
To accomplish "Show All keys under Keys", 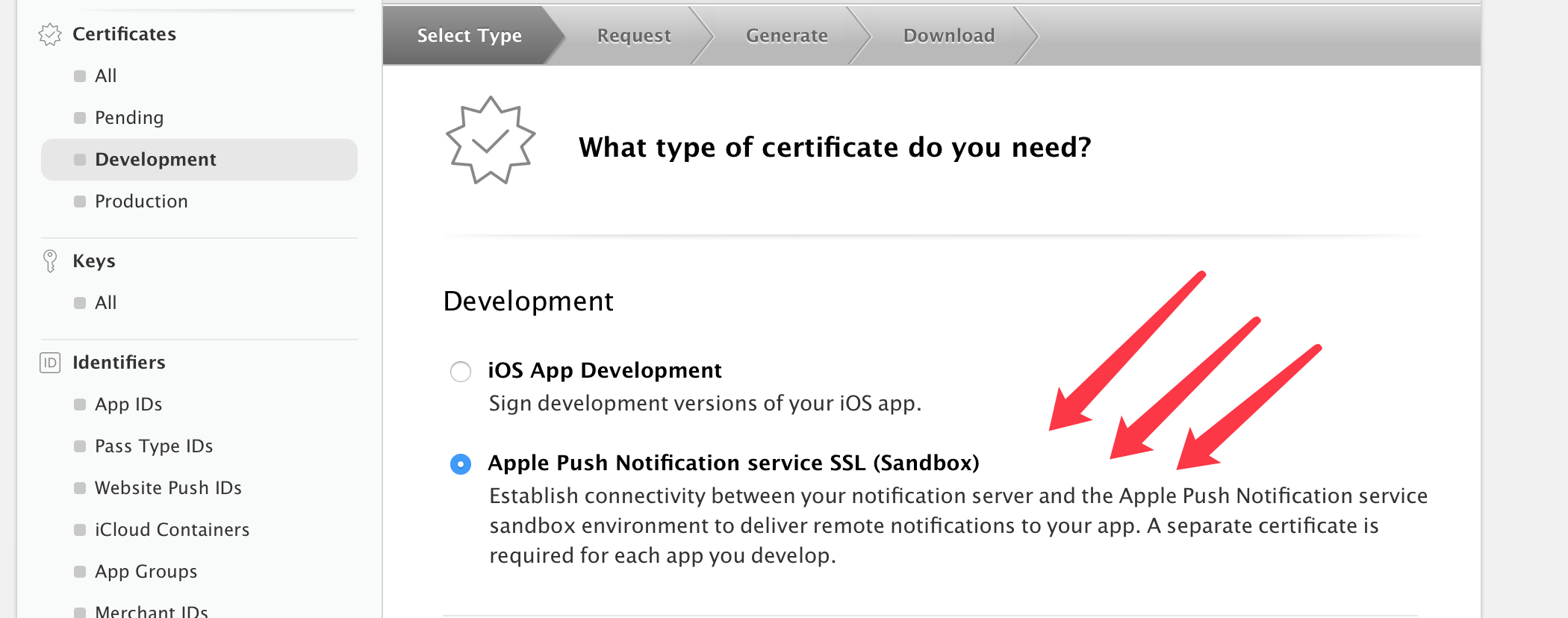I will tap(105, 303).
